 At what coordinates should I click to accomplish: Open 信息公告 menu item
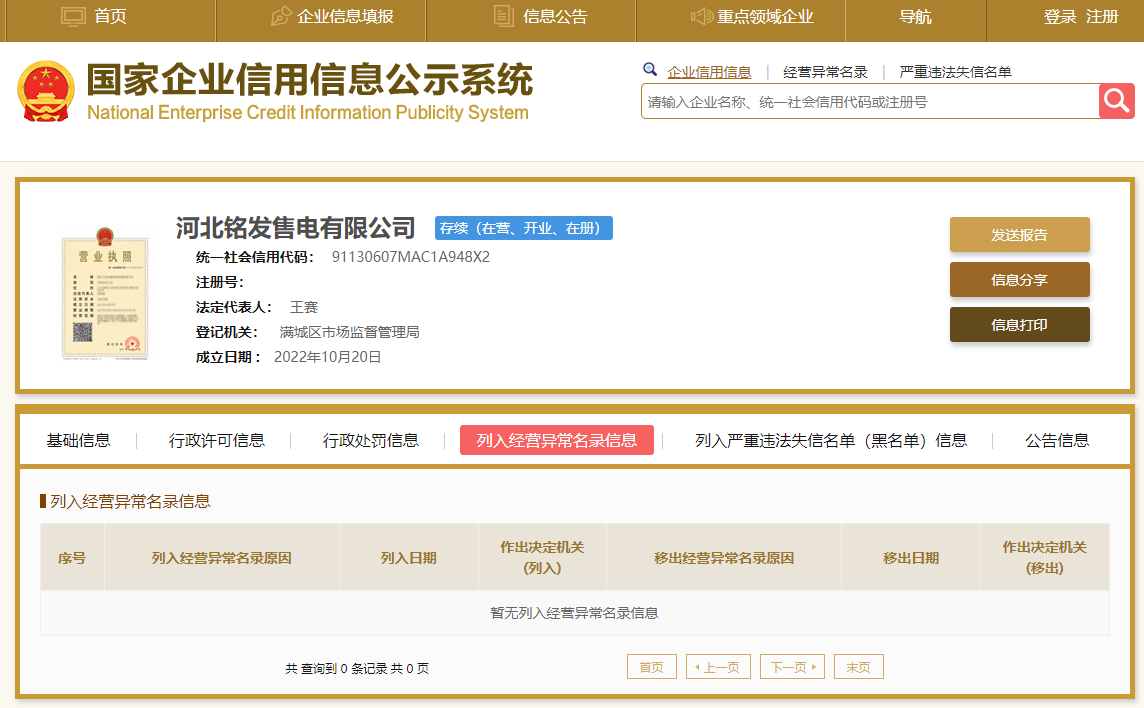click(554, 17)
